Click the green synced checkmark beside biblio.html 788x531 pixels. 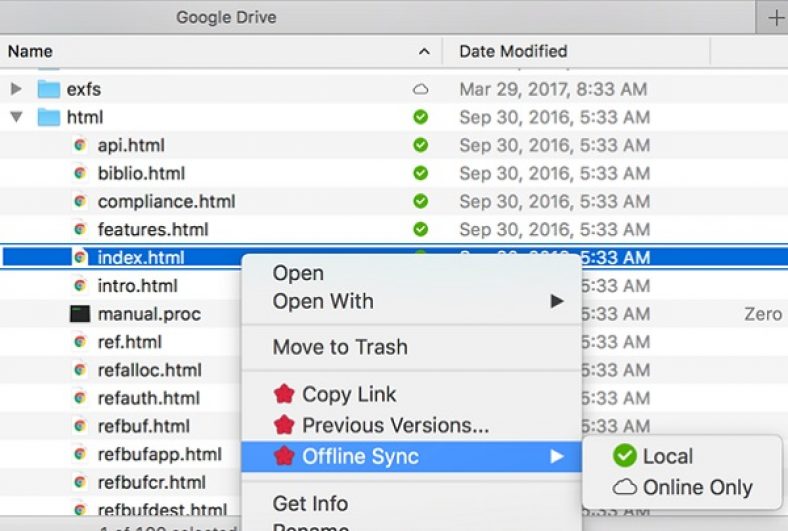(421, 173)
